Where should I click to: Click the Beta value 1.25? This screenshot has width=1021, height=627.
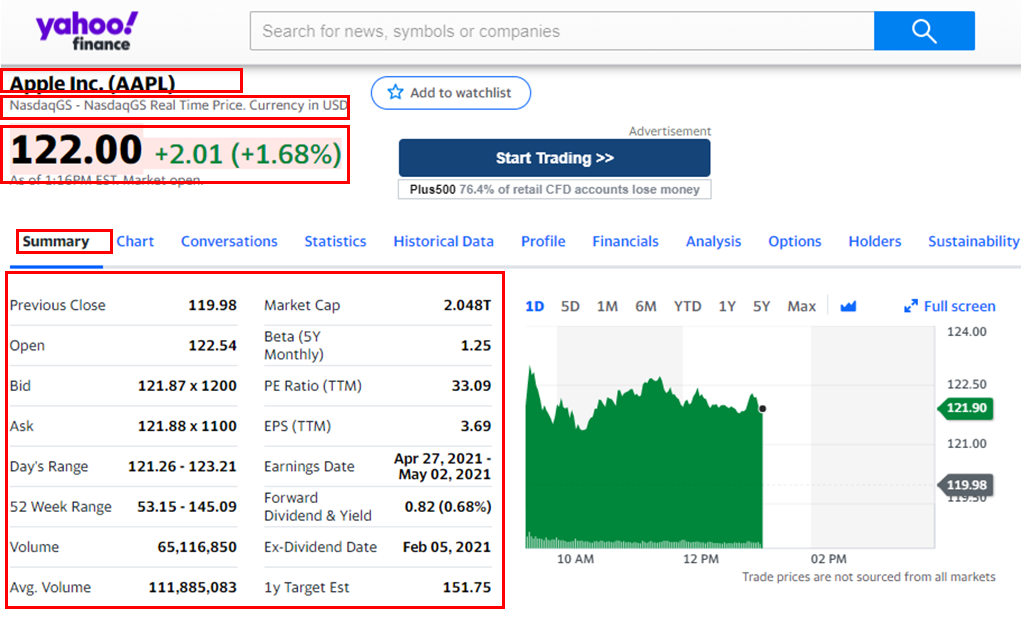[x=476, y=346]
